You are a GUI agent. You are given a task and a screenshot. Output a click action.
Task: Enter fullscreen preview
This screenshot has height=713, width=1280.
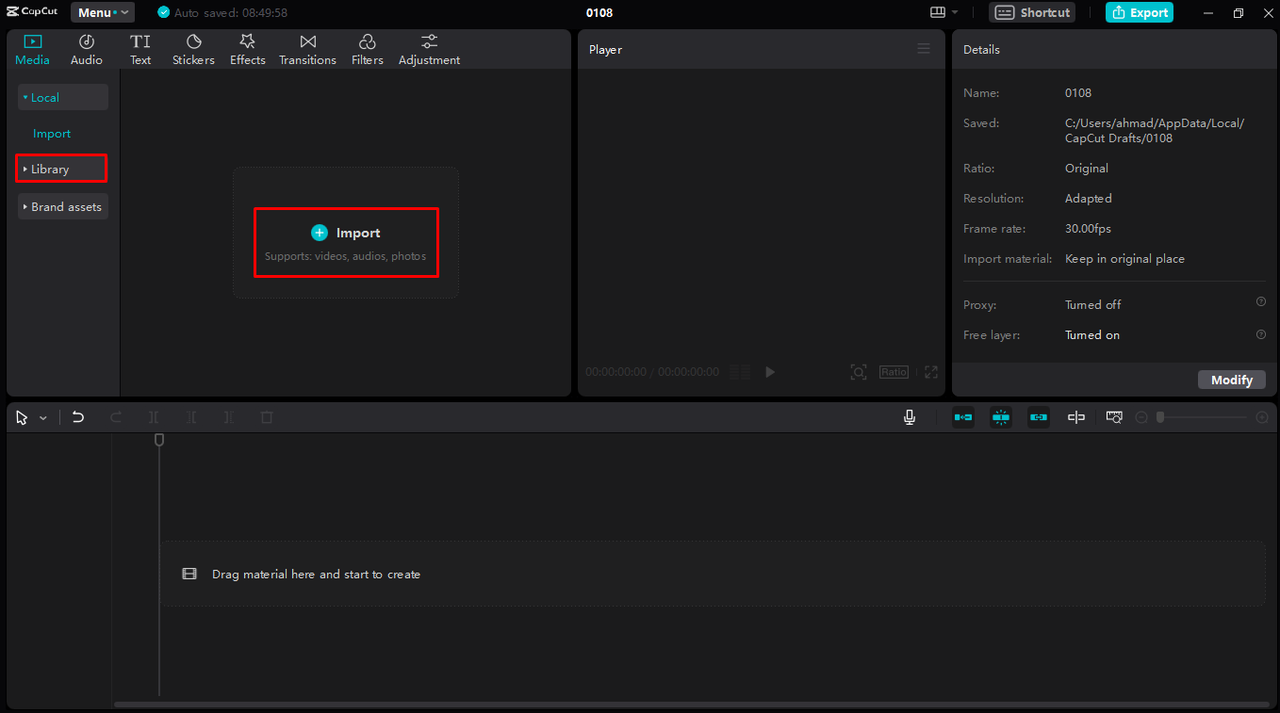coord(931,372)
